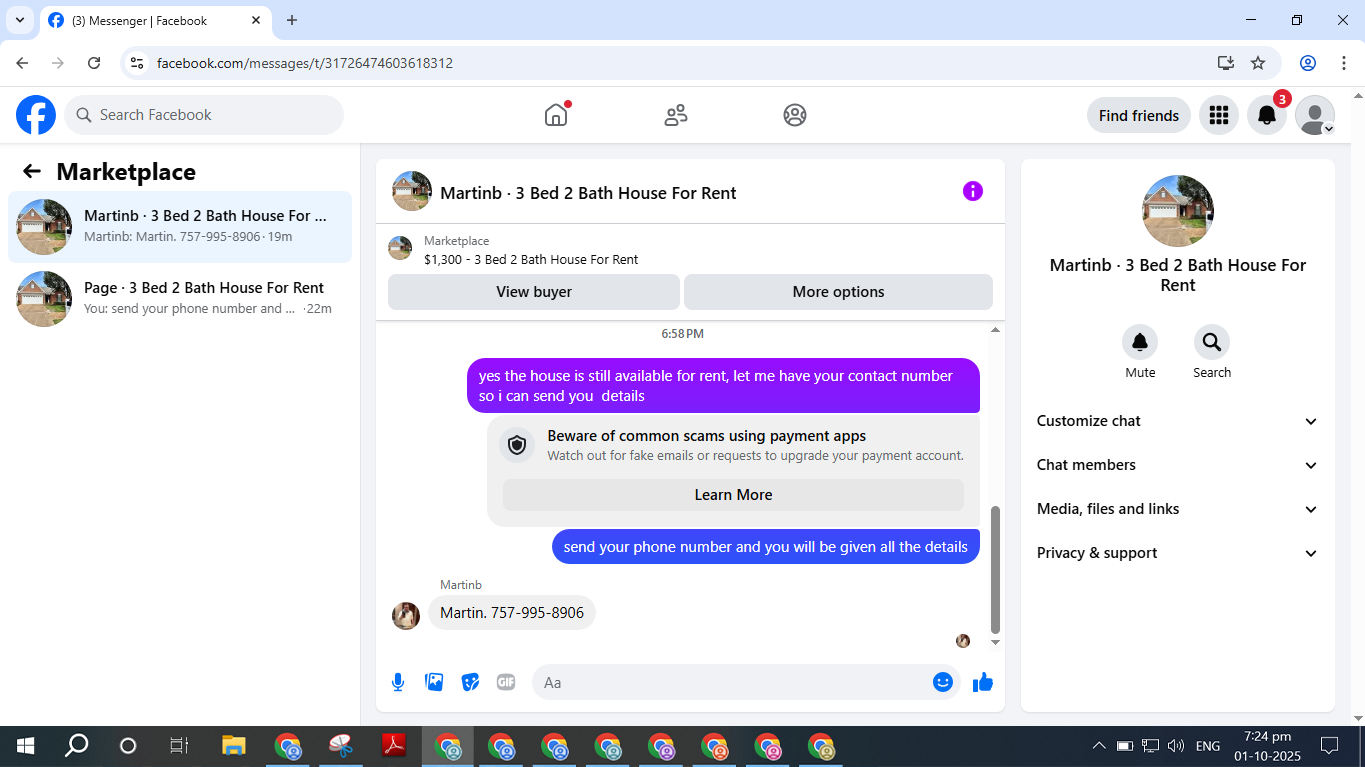Bookmark this page with the star
Viewport: 1365px width, 767px height.
(1258, 63)
